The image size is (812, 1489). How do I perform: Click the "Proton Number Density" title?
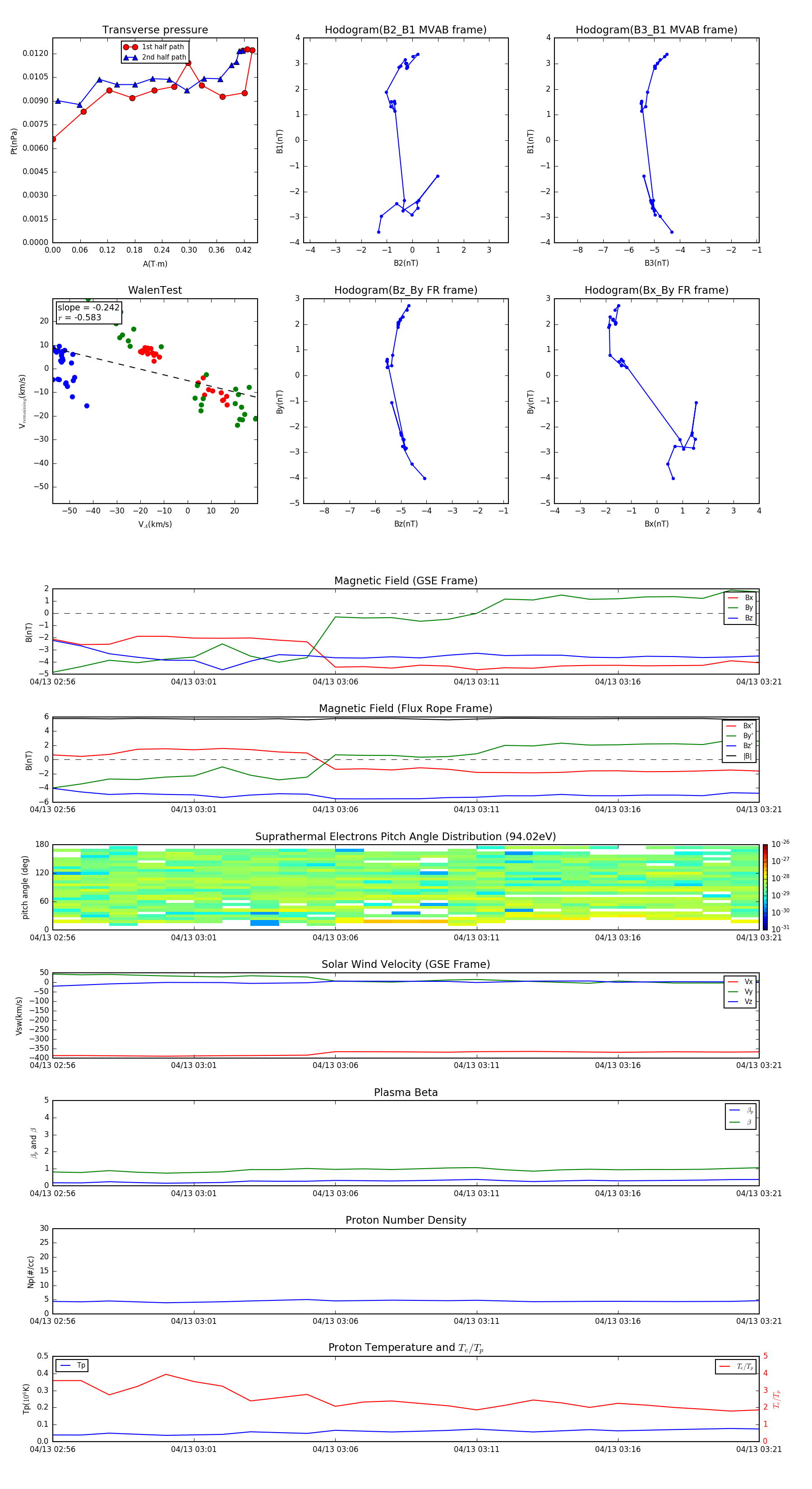(406, 1221)
